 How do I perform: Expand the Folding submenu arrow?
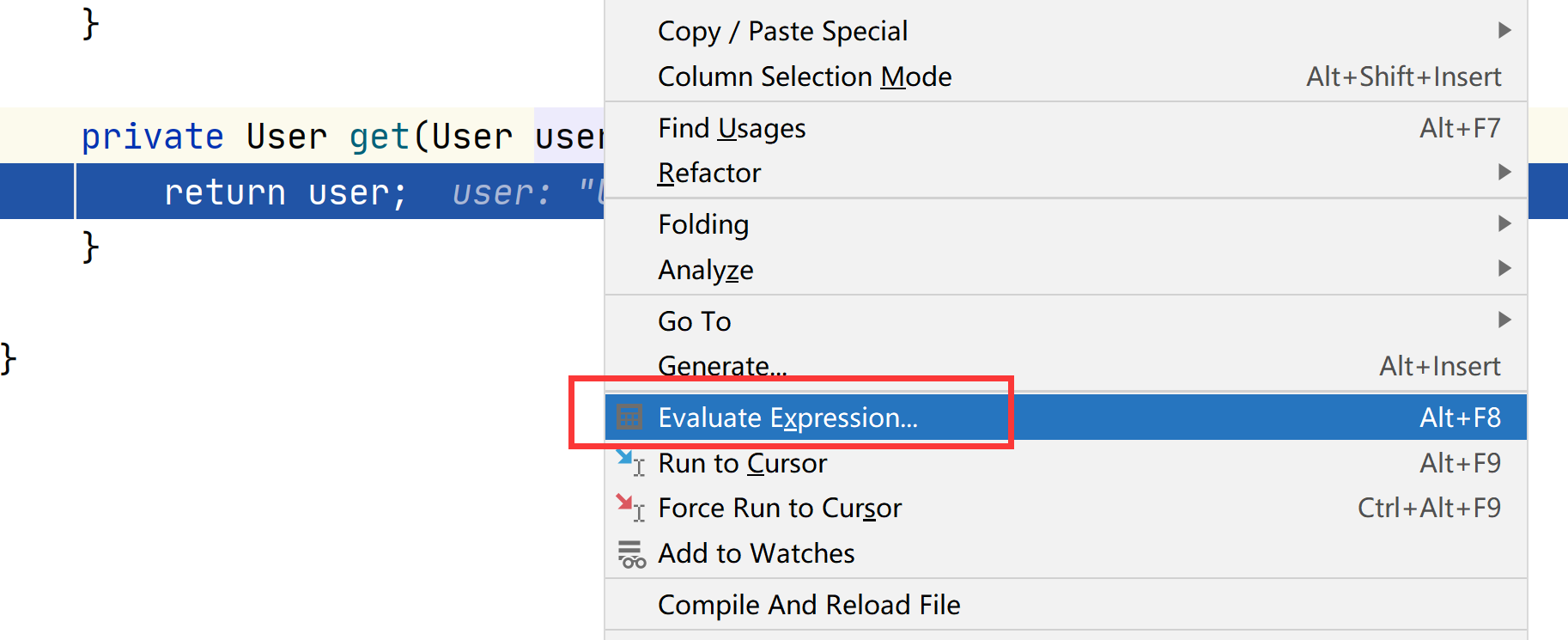click(x=1504, y=224)
